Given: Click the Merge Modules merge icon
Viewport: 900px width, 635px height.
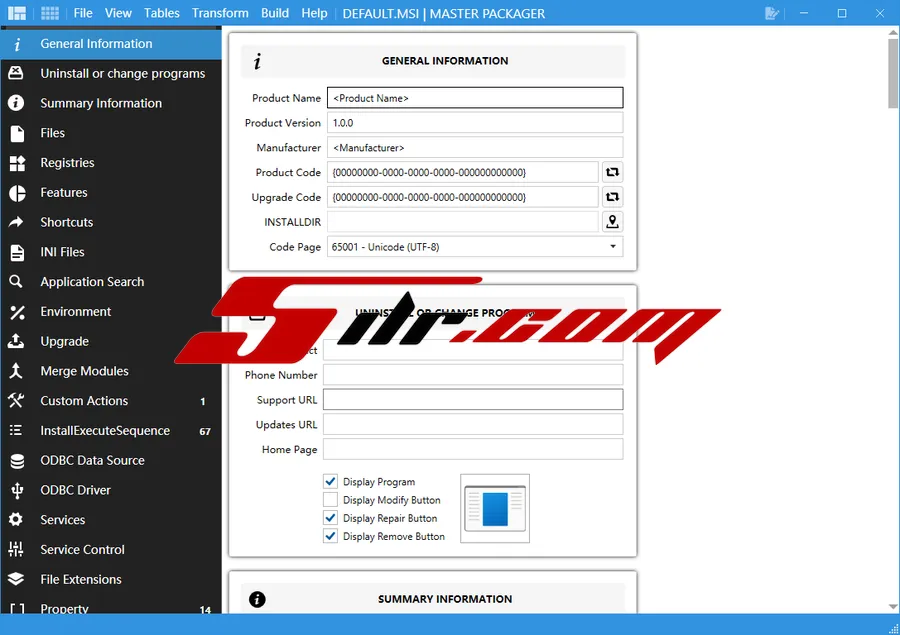Looking at the screenshot, I should click(x=16, y=371).
